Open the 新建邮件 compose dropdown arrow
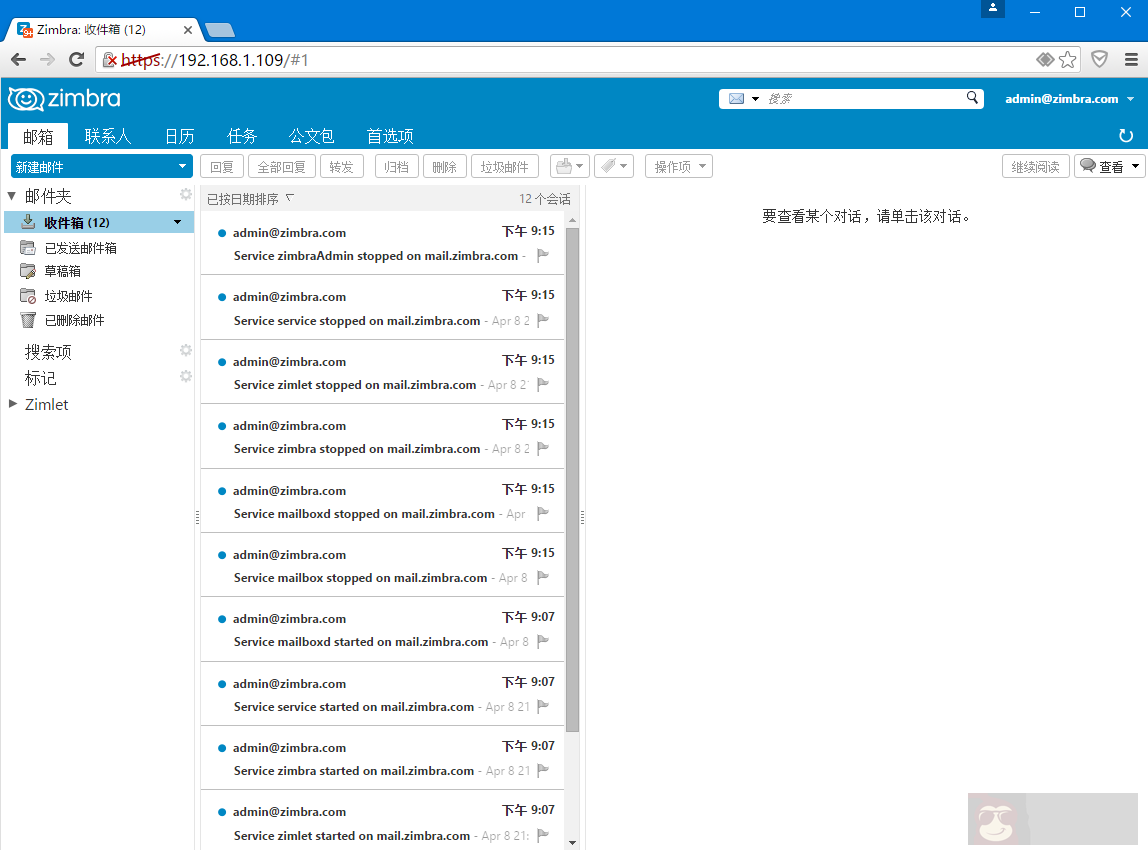 click(180, 166)
